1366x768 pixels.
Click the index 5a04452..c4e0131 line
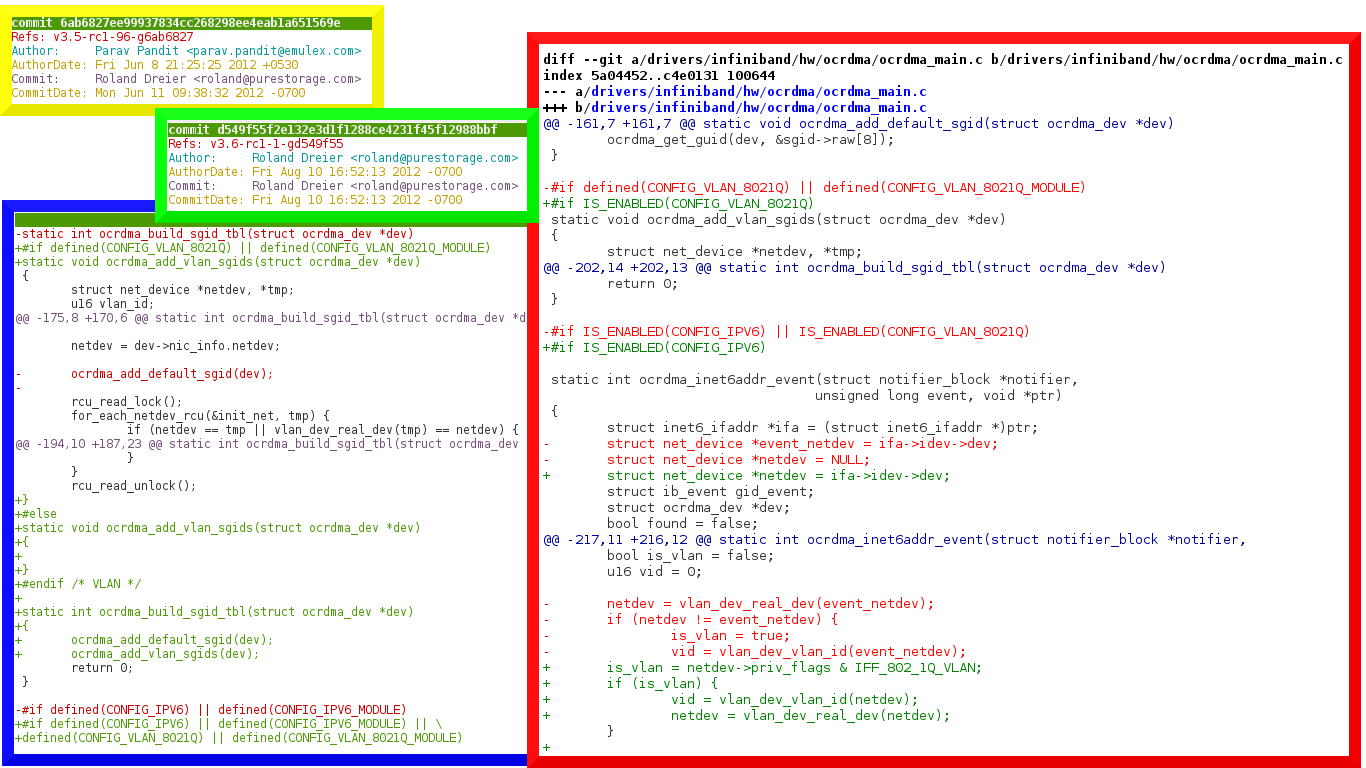tap(659, 76)
